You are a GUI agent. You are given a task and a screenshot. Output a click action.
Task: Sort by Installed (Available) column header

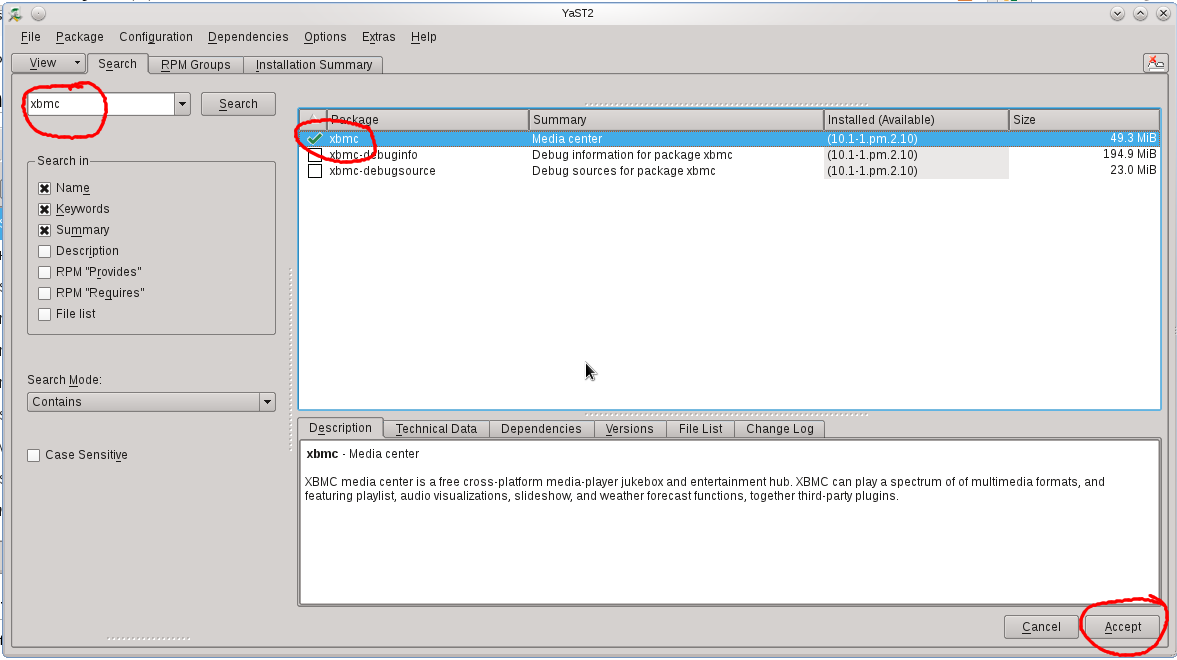pos(917,119)
